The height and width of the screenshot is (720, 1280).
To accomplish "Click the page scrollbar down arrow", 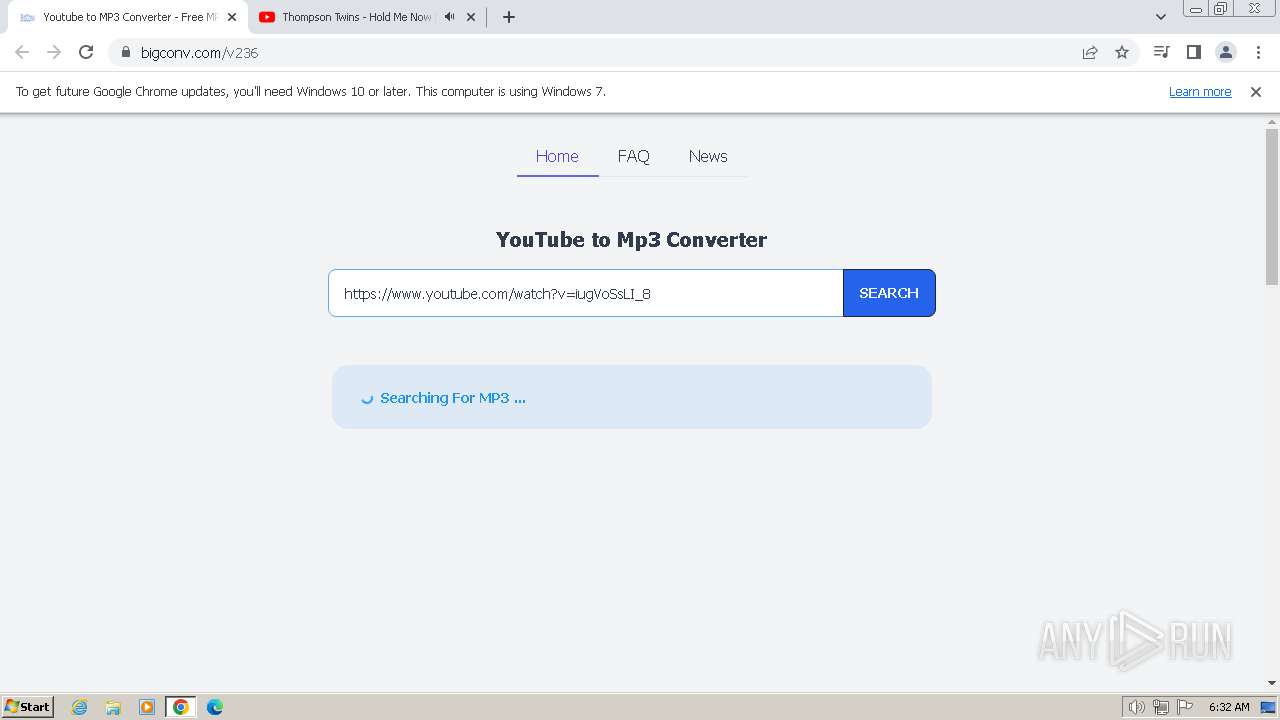I will [1272, 683].
